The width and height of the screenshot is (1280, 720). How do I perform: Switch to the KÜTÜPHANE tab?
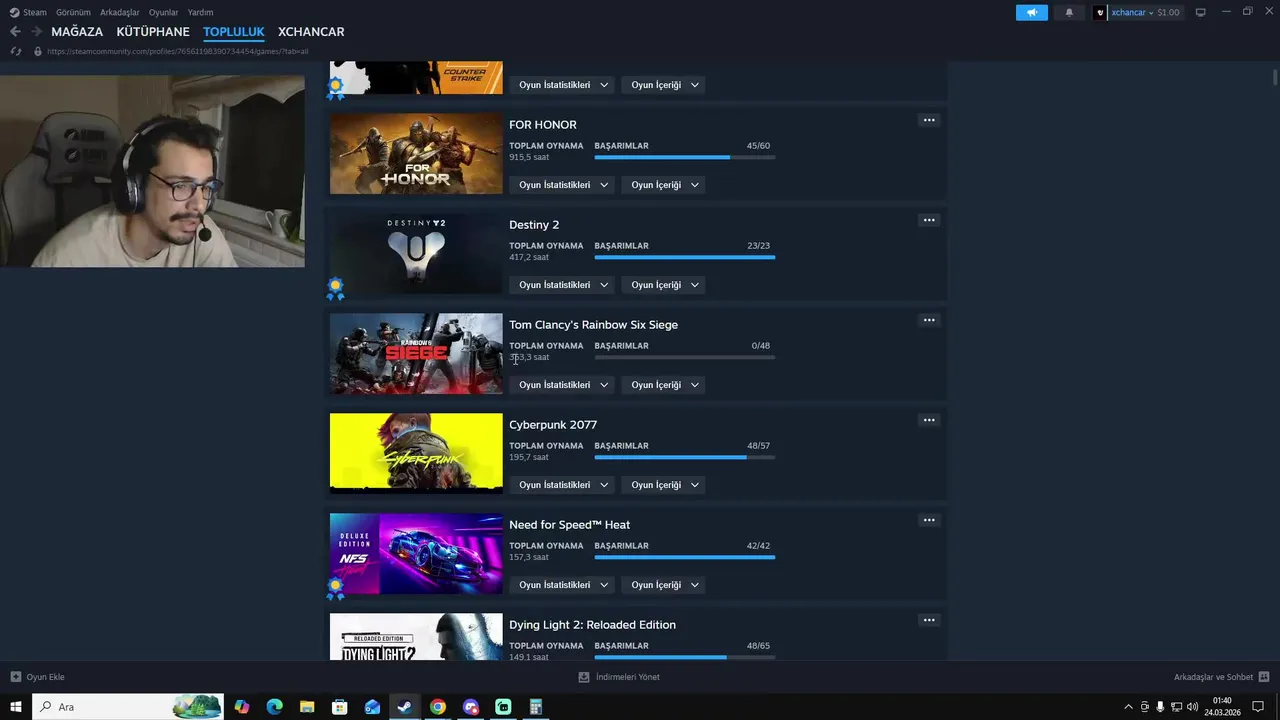pos(153,32)
